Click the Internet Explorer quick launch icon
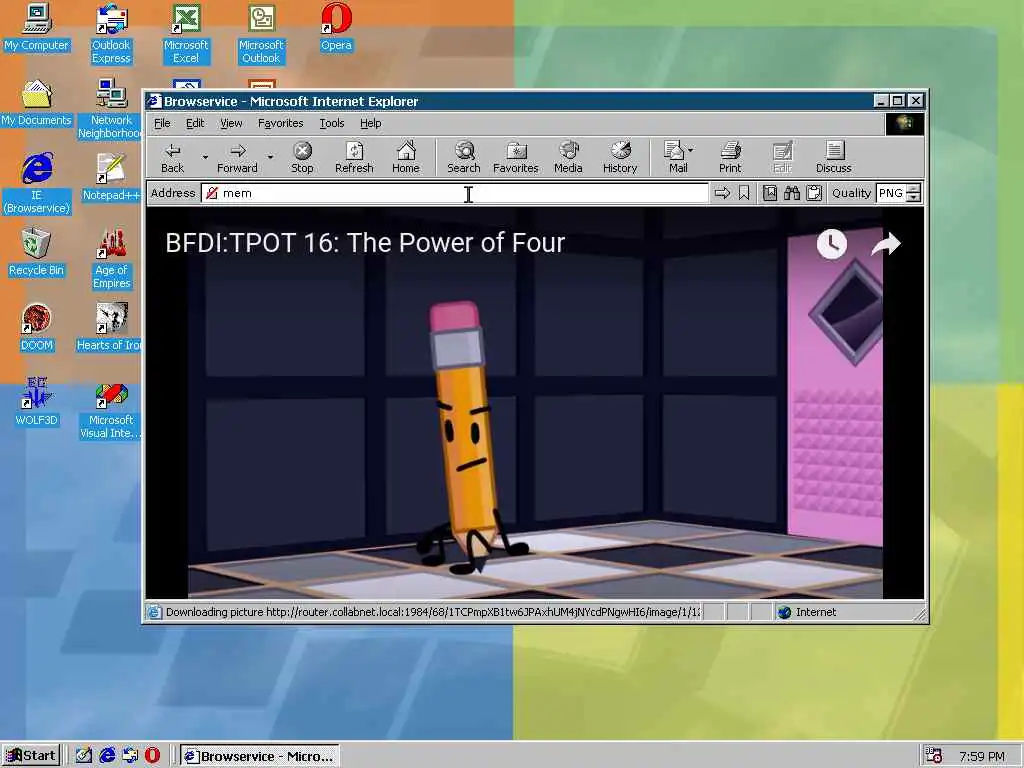 tap(107, 756)
